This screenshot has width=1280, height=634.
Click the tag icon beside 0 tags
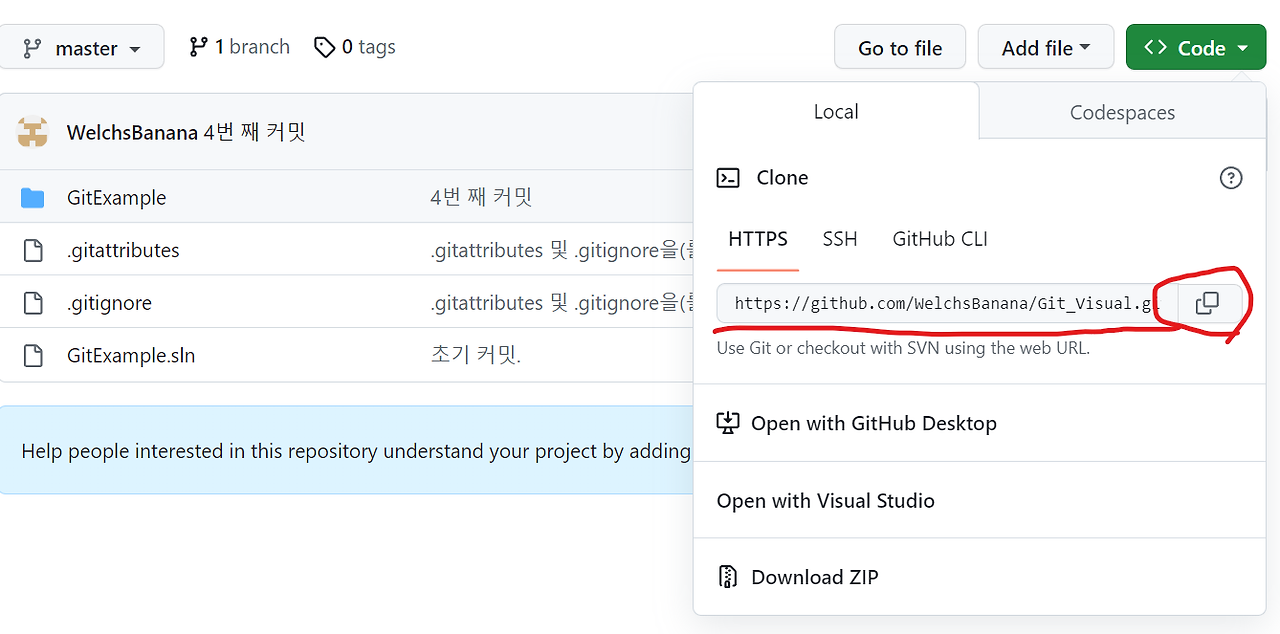[324, 47]
